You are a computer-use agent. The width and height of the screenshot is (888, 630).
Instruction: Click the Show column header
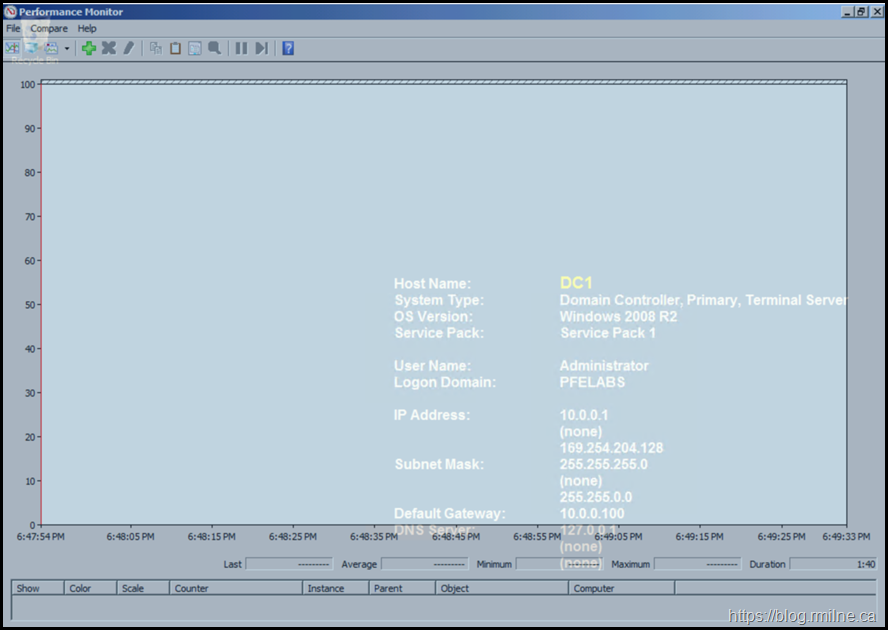[38, 588]
